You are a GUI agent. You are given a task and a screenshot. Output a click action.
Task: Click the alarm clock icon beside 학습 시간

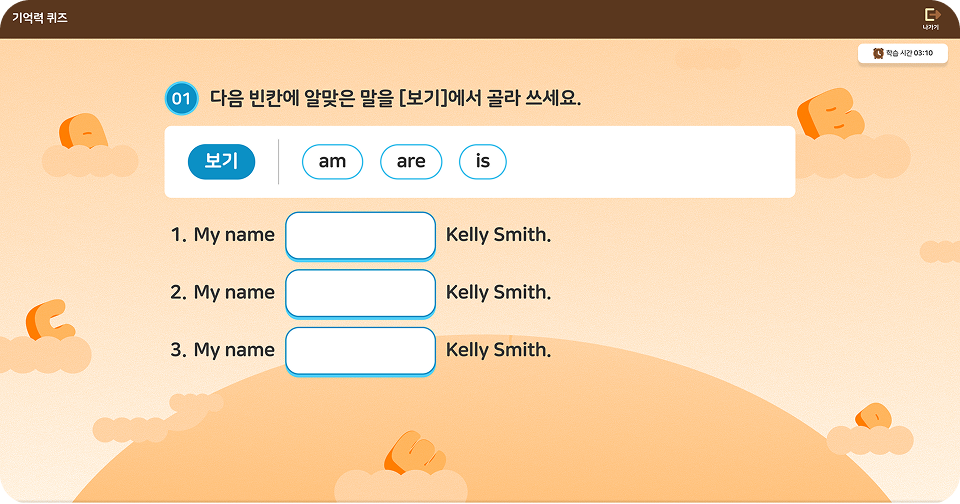click(877, 53)
